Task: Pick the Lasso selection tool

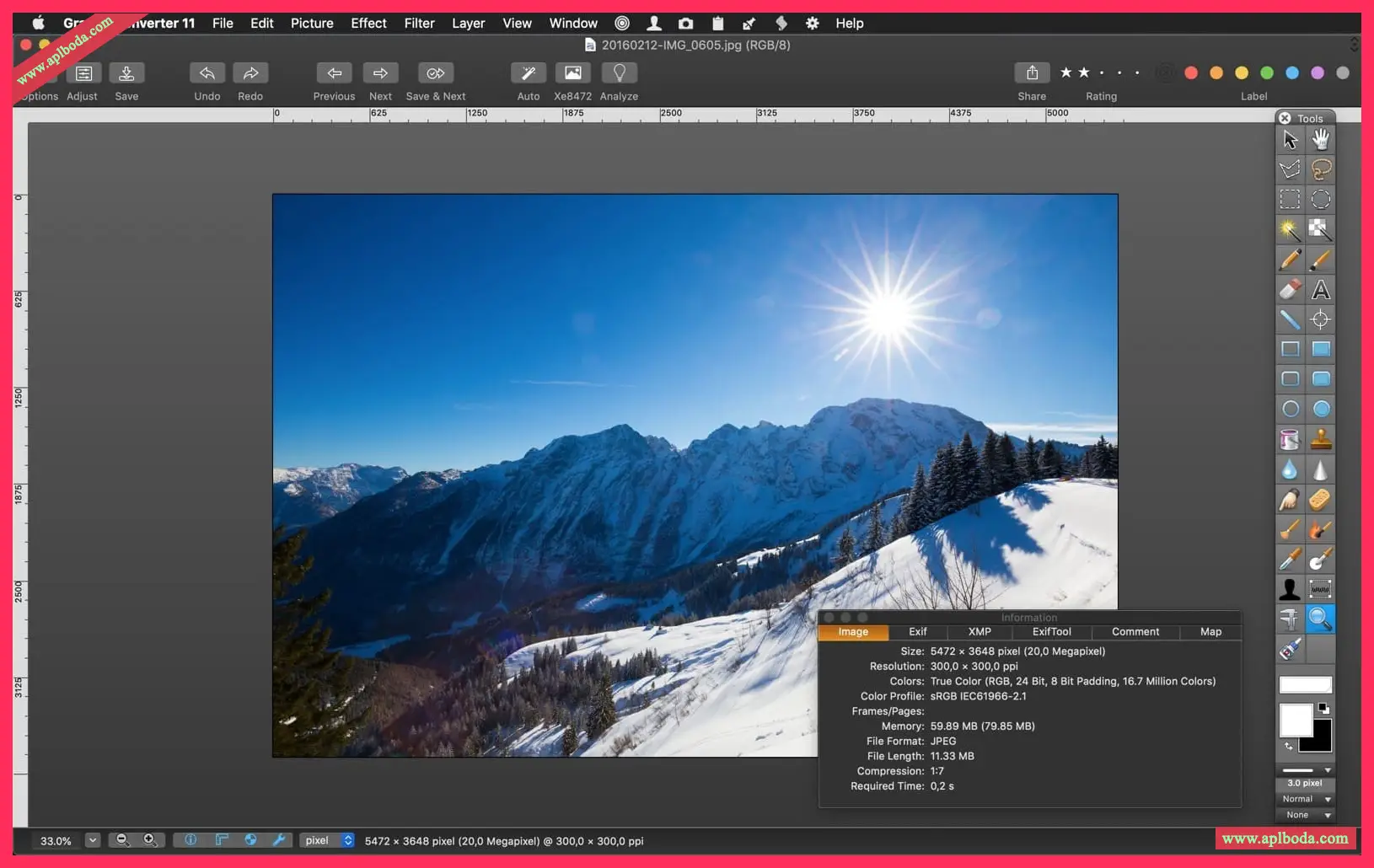Action: 1321,169
